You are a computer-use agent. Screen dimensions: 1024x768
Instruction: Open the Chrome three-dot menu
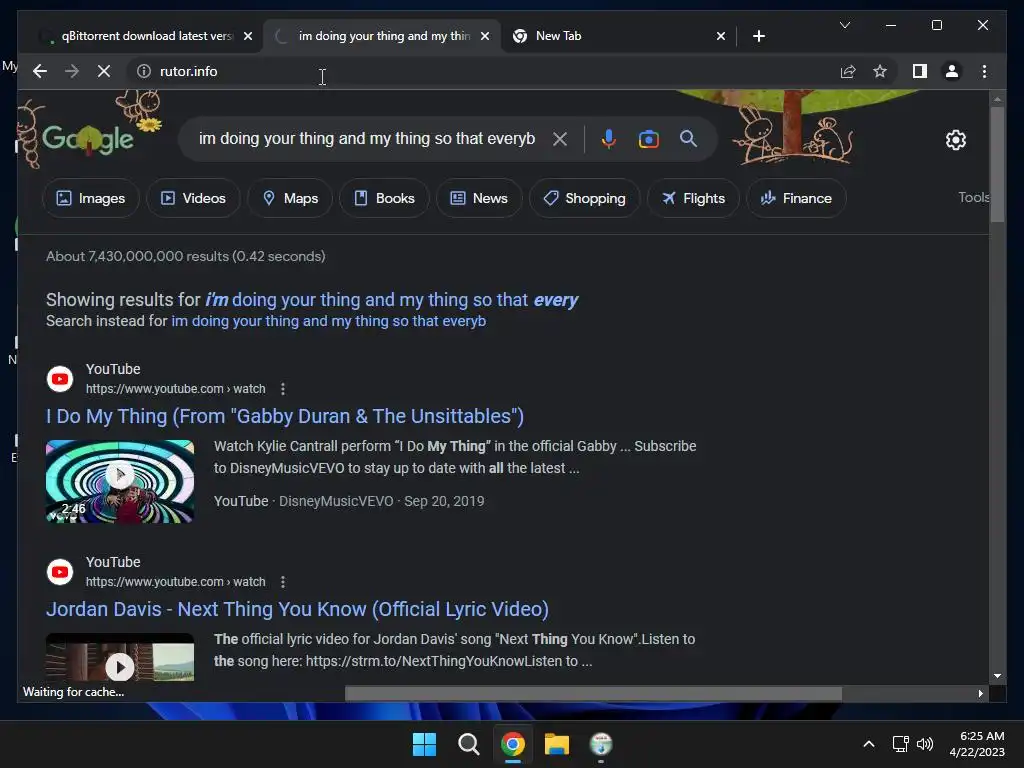click(x=984, y=71)
